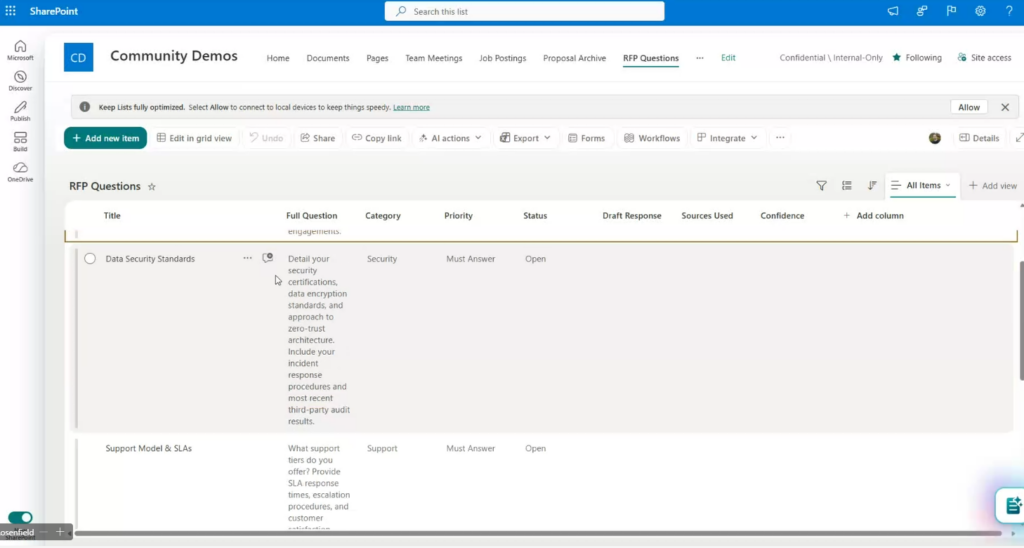Open the All Items view dropdown
1024x548 pixels.
click(x=922, y=186)
